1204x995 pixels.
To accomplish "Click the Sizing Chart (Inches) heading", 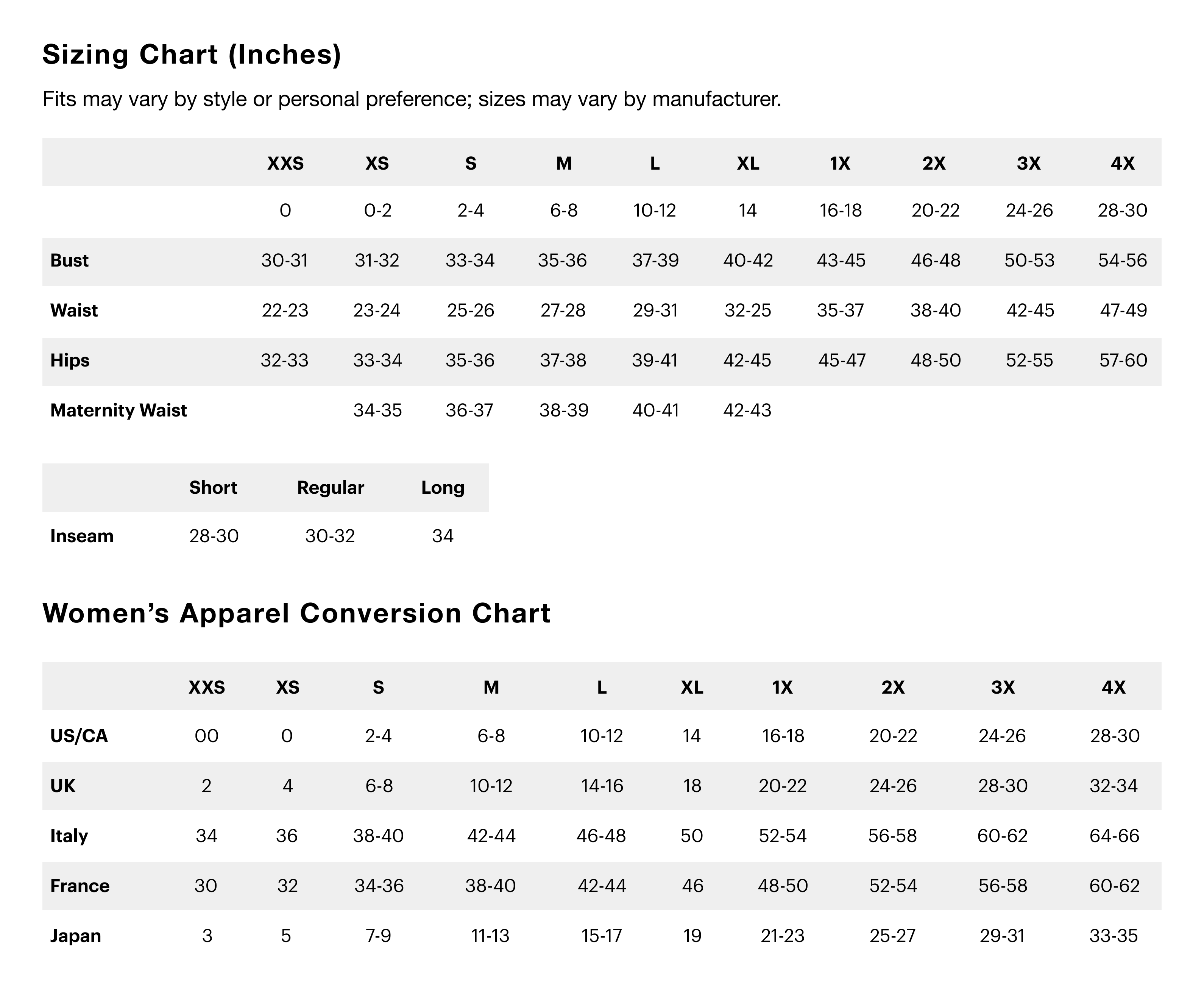I will [x=192, y=55].
